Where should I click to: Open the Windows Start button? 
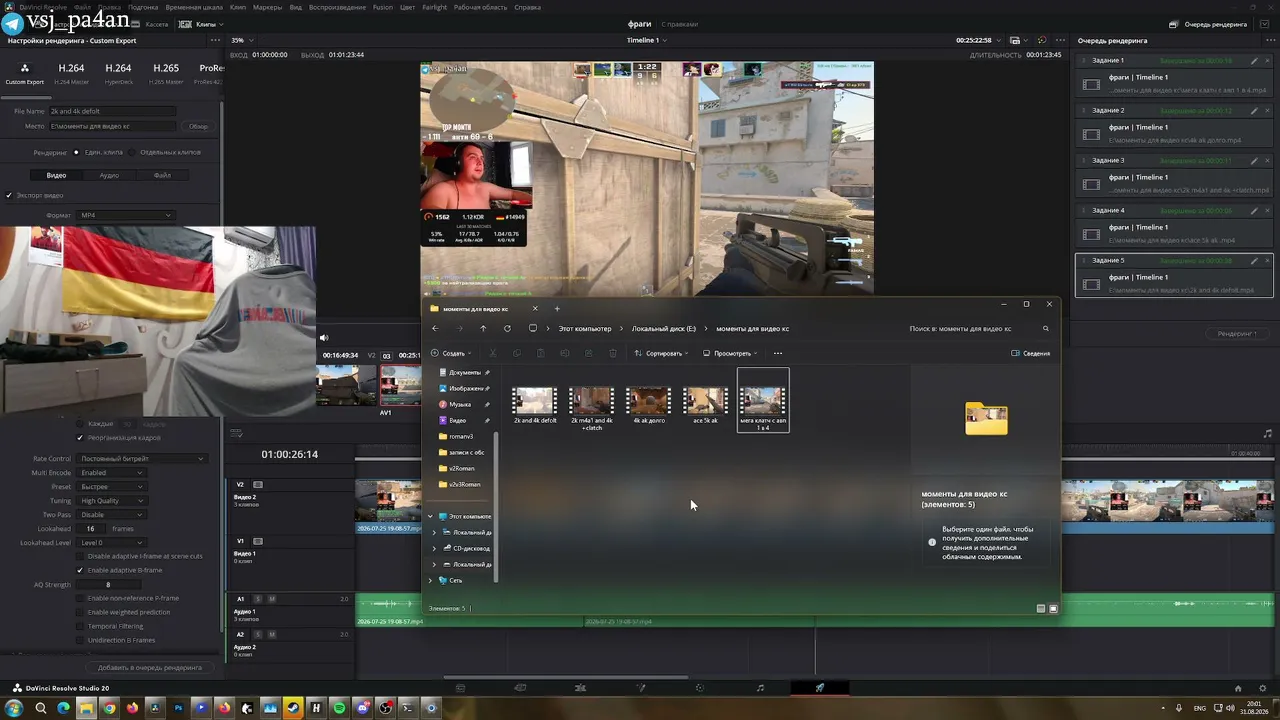(14, 709)
